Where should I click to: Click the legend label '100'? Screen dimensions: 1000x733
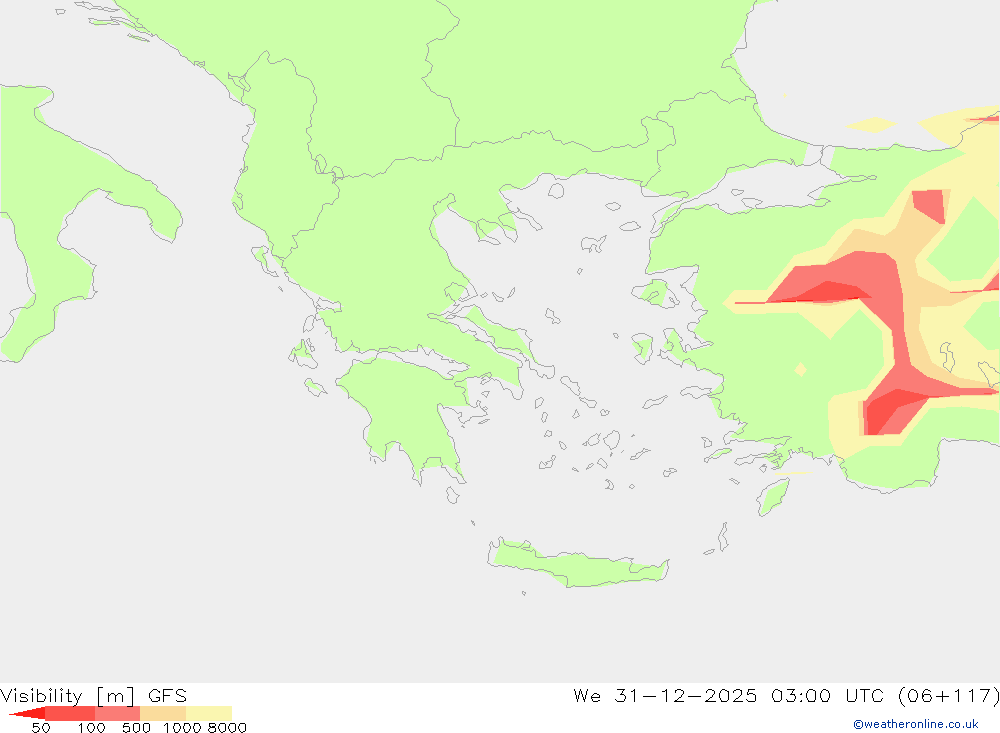click(91, 728)
